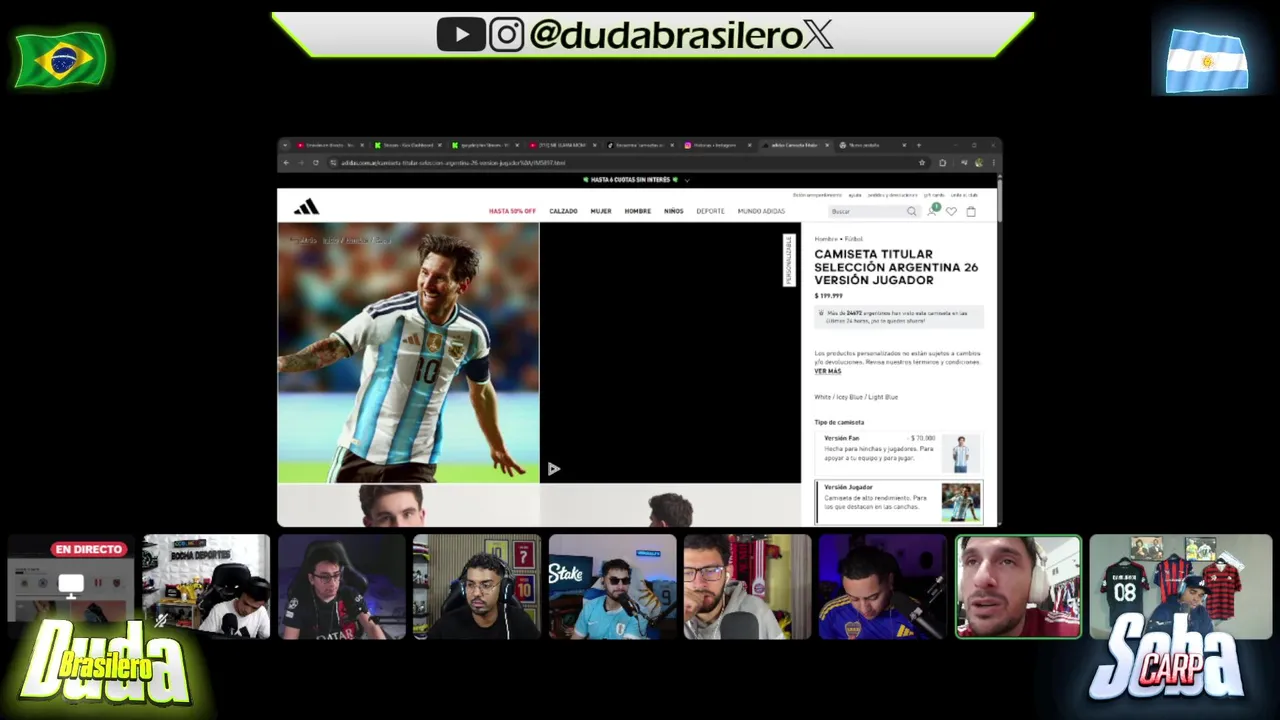Image resolution: width=1280 pixels, height=720 pixels.
Task: Close the Nueva pestaña tab
Action: (904, 145)
